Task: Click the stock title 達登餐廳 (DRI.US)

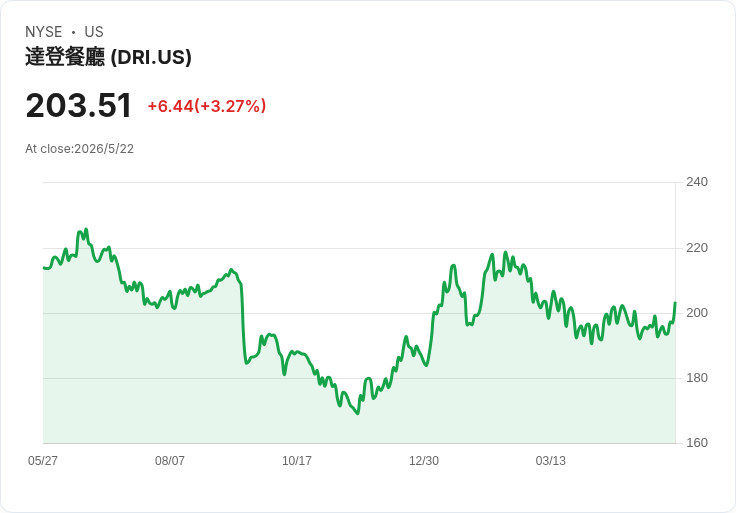Action: click(108, 57)
